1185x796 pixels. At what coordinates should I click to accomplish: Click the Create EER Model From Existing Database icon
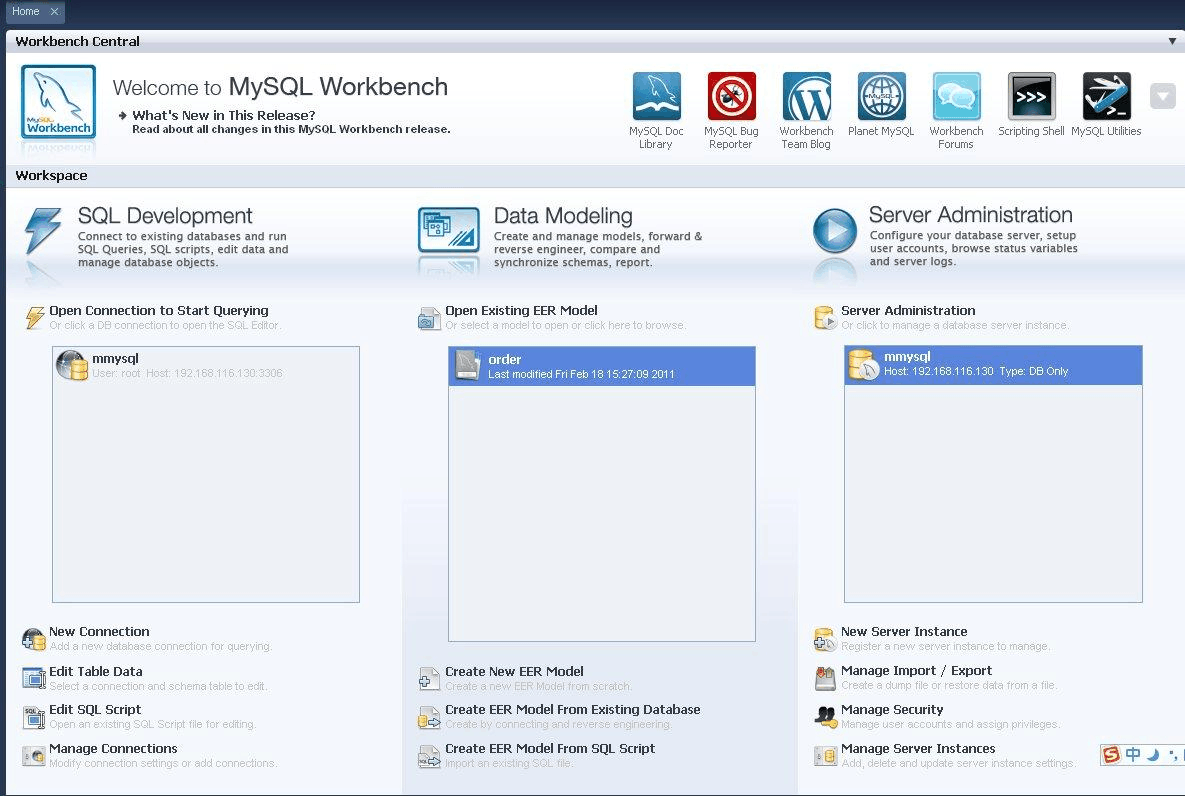click(429, 717)
